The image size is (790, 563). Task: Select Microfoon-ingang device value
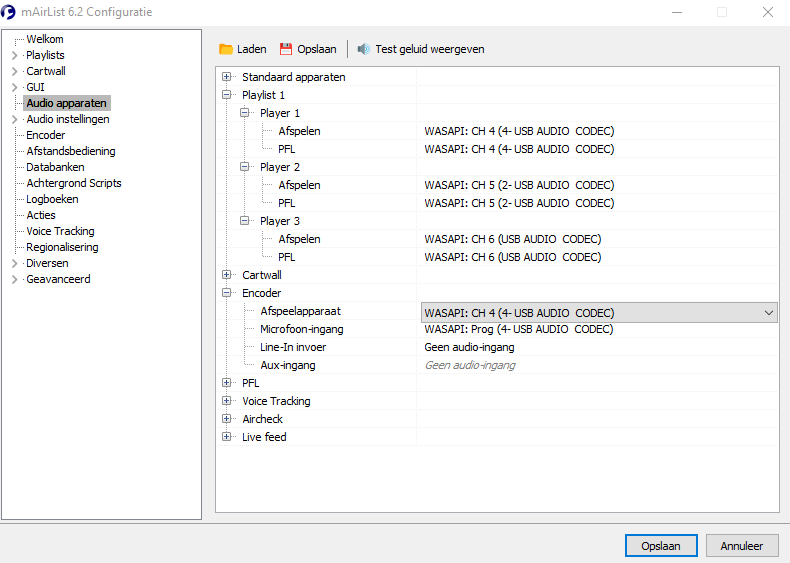coord(518,329)
